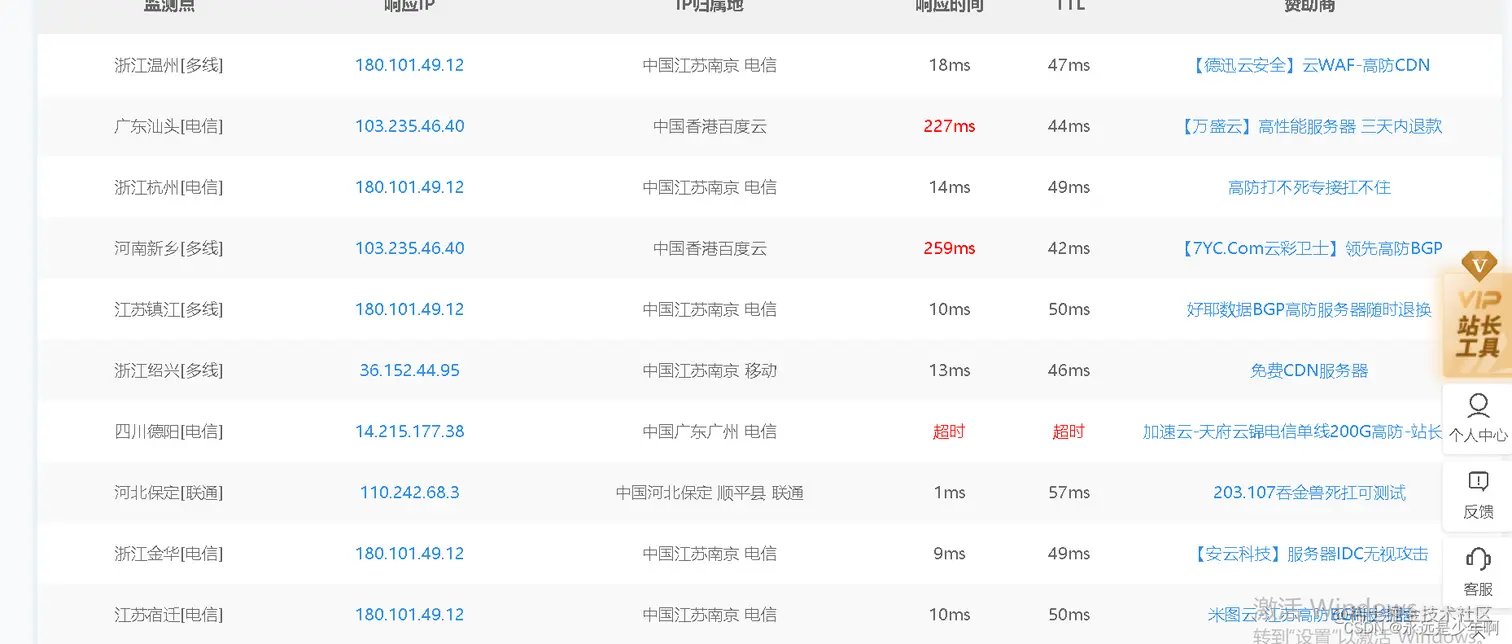Open the 好耶数据BGP高防服务器 sponsor link
The image size is (1512, 644).
coord(1309,309)
